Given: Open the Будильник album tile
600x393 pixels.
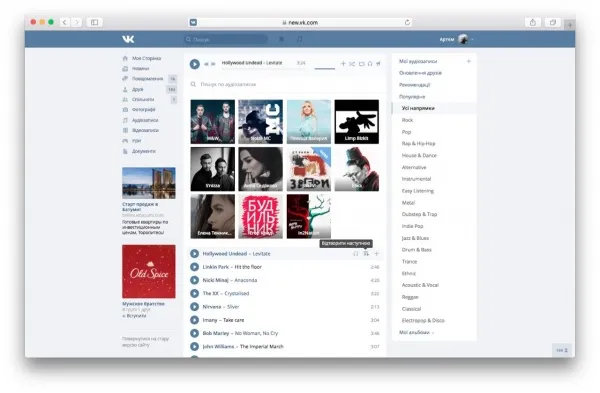Looking at the screenshot, I should point(261,216).
